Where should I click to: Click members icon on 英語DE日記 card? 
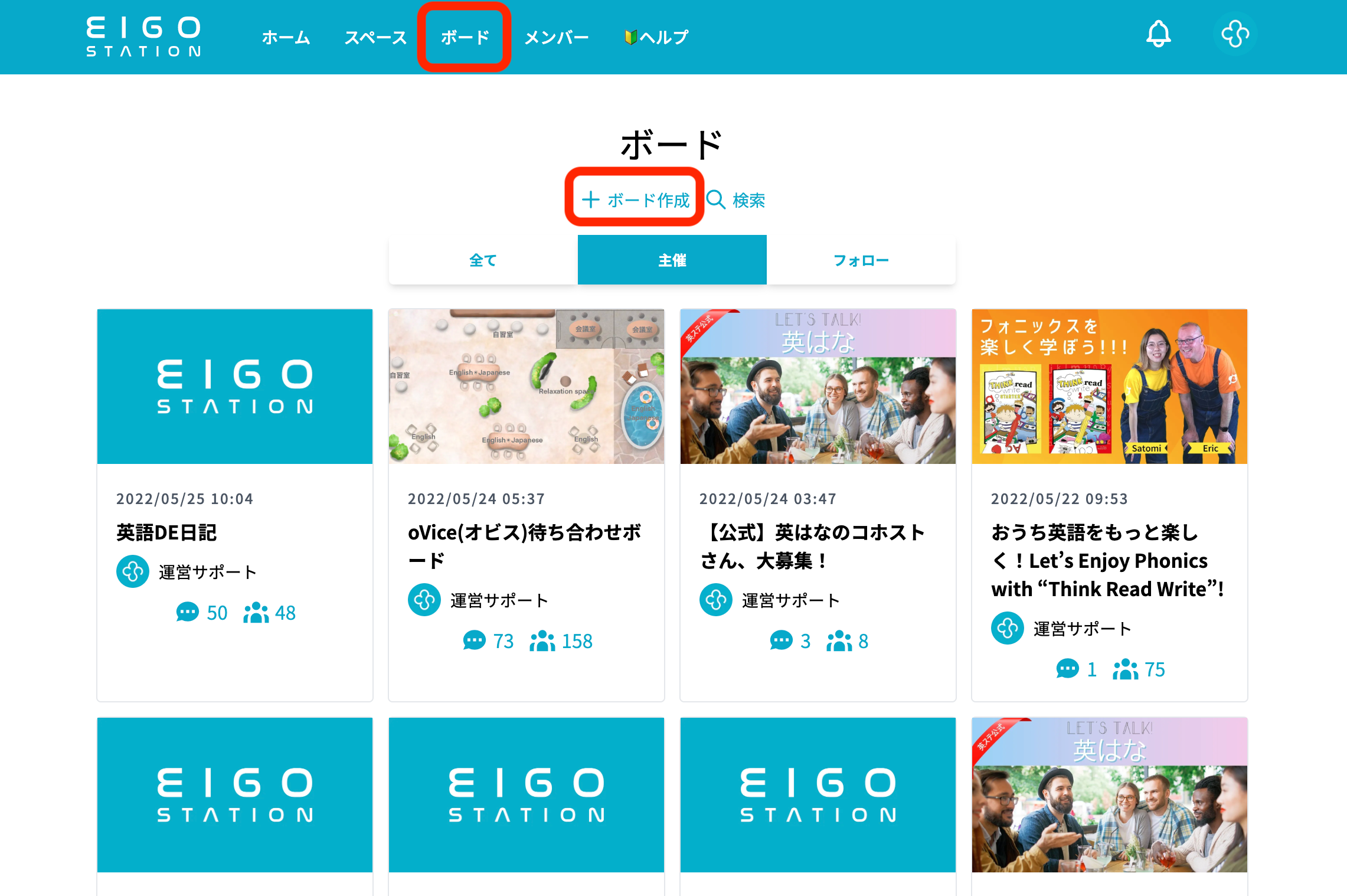[x=256, y=612]
